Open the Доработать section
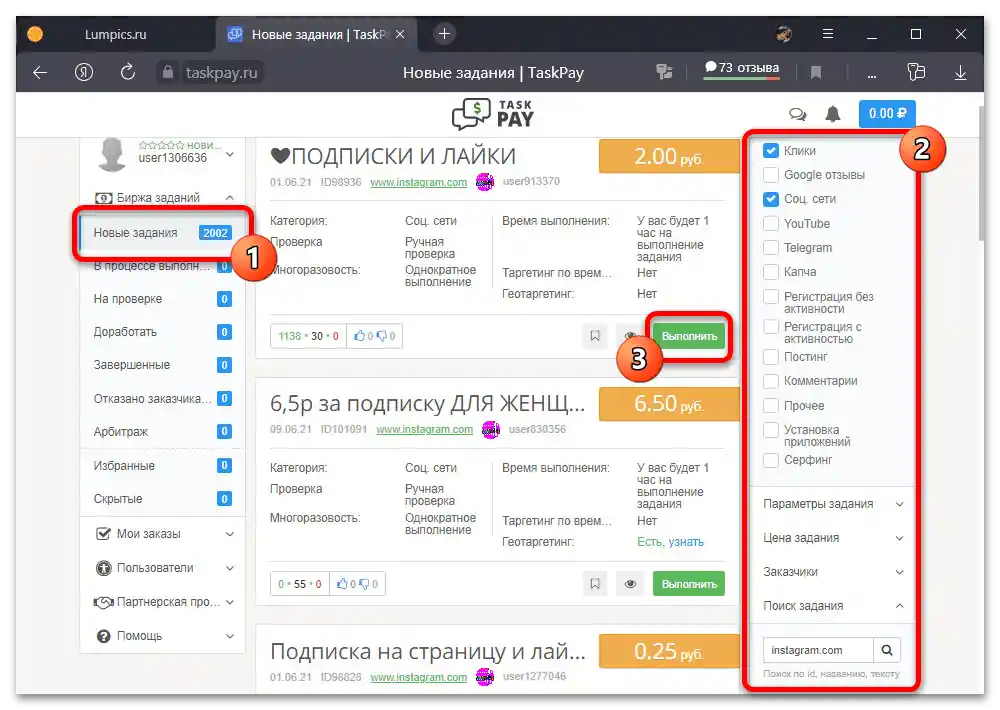The image size is (1000, 710). [x=163, y=332]
